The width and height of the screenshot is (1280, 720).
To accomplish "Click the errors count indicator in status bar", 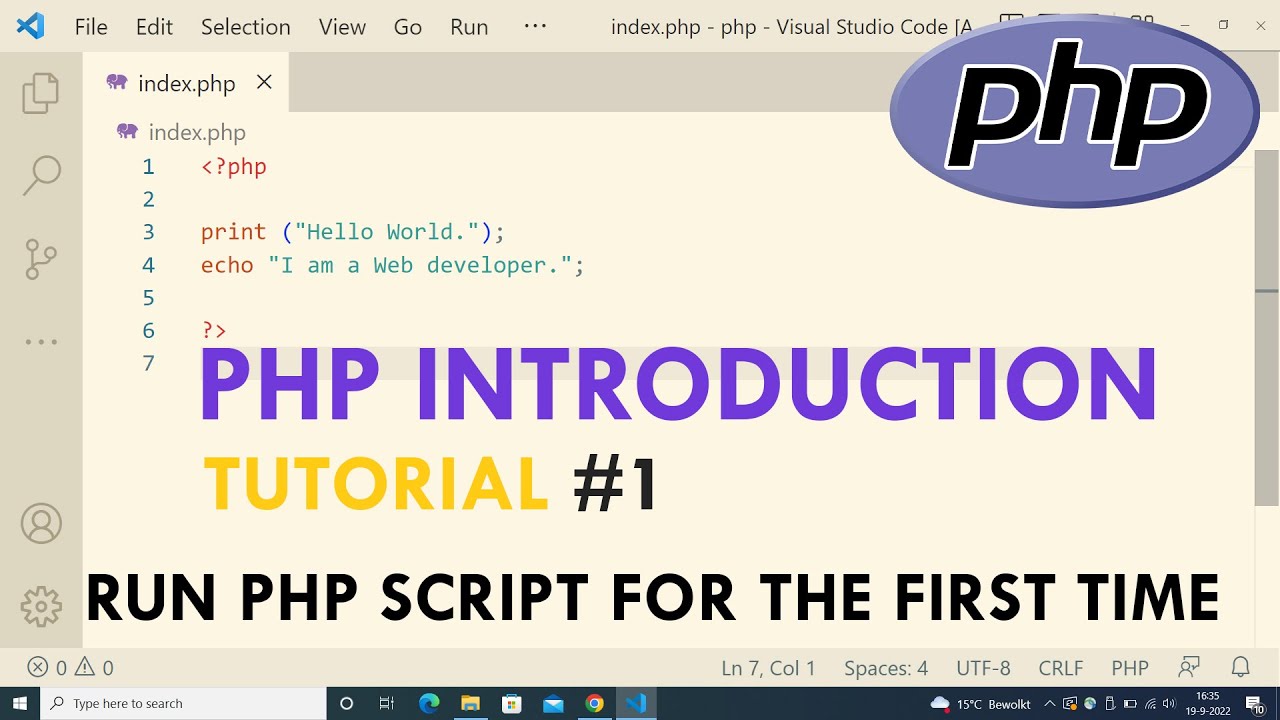I will pos(47,667).
